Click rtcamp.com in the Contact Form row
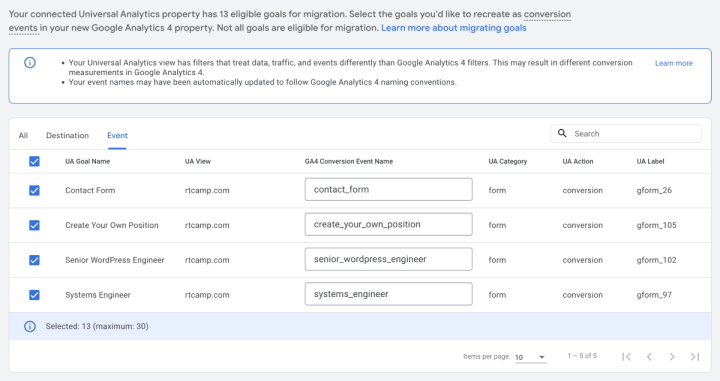 (x=207, y=190)
